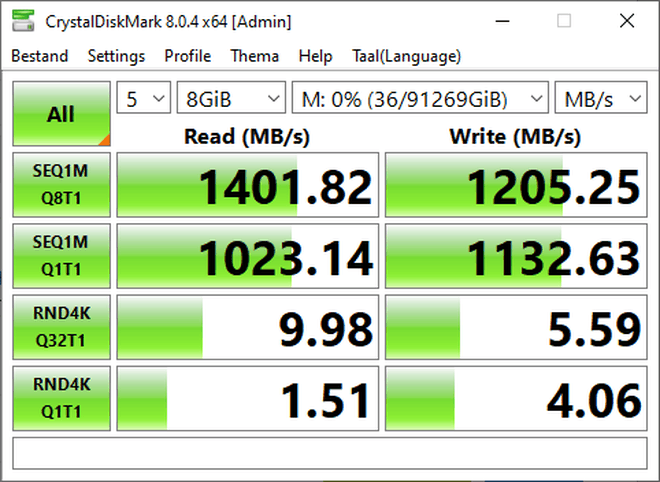This screenshot has height=482, width=660.
Task: Maximize the CrystalDiskMark window
Action: (x=564, y=21)
